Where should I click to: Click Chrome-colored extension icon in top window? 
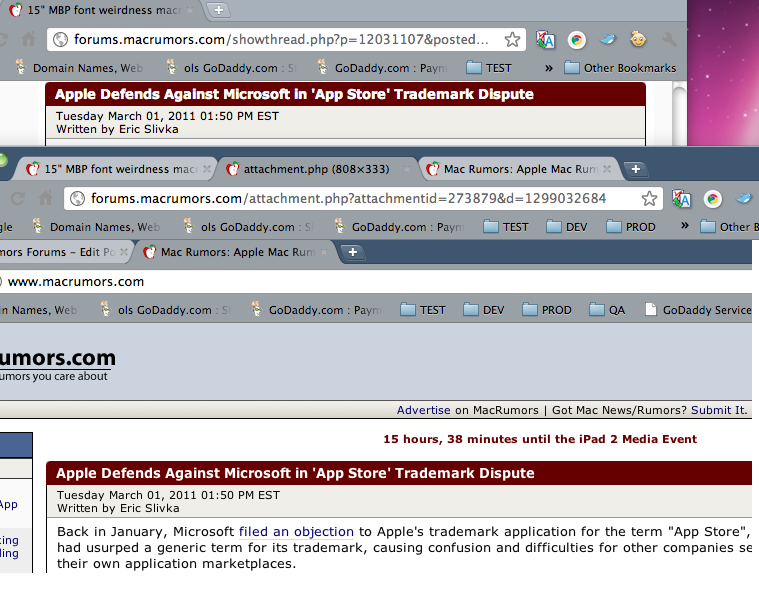point(577,40)
